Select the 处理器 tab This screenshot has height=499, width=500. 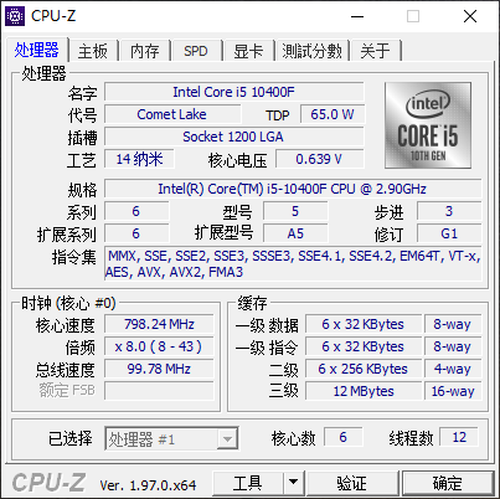pyautogui.click(x=37, y=50)
